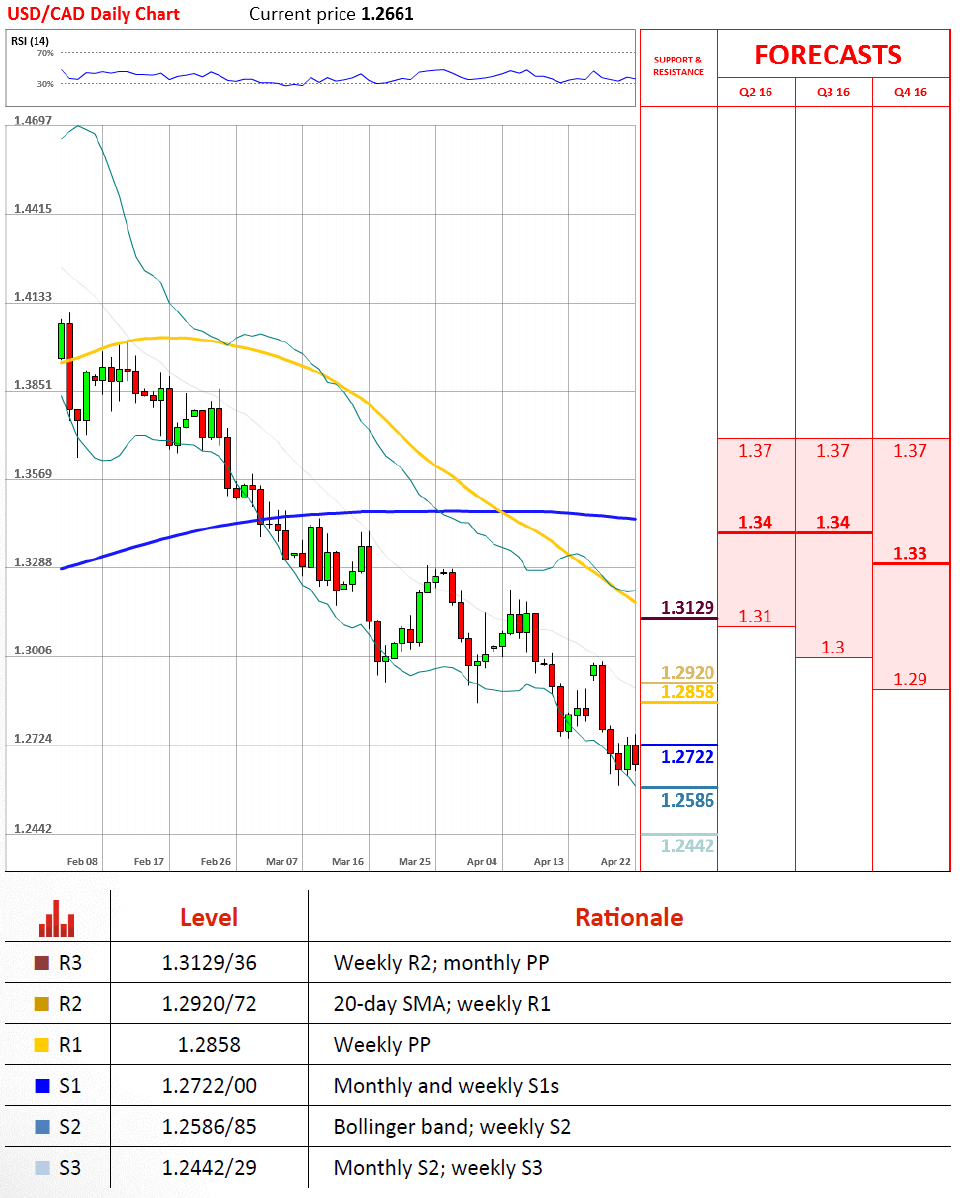This screenshot has height=1198, width=960.
Task: Click the R1 yellow color swatch
Action: point(42,1044)
